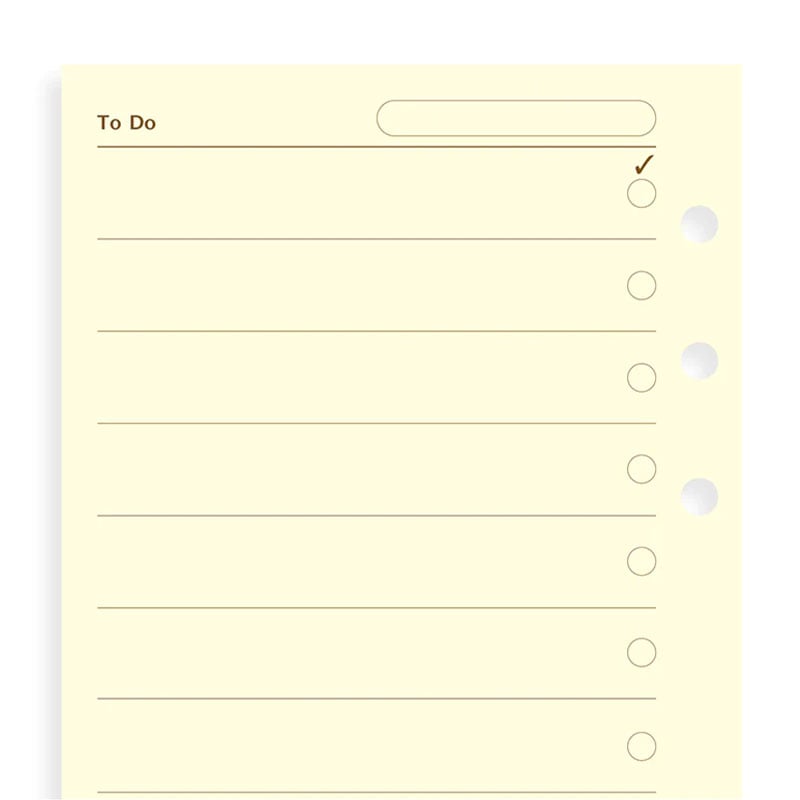This screenshot has height=800, width=800.
Task: Click the middle punched binder hole
Action: [700, 360]
